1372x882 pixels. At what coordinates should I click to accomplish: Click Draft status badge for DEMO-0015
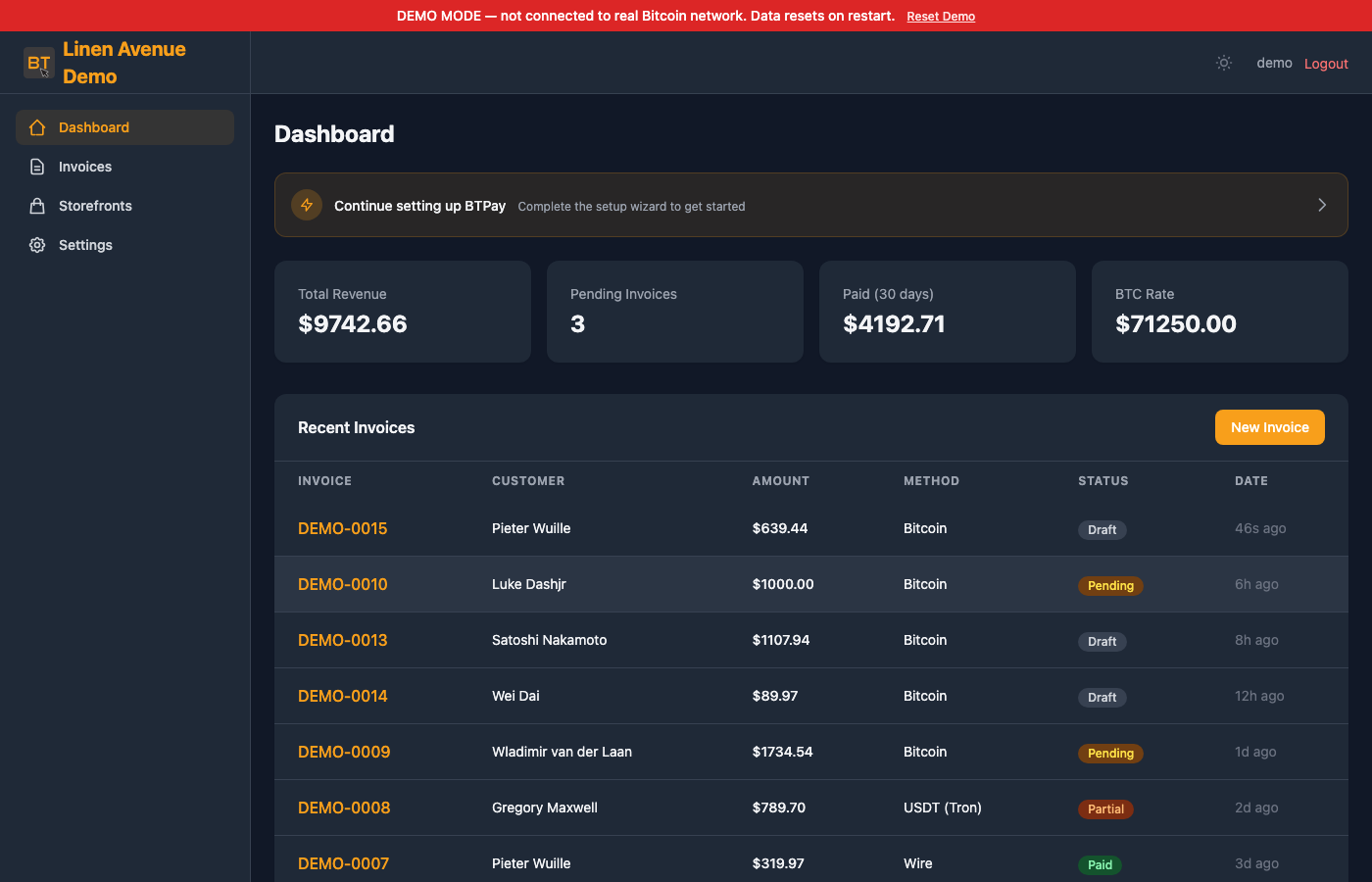pos(1102,530)
